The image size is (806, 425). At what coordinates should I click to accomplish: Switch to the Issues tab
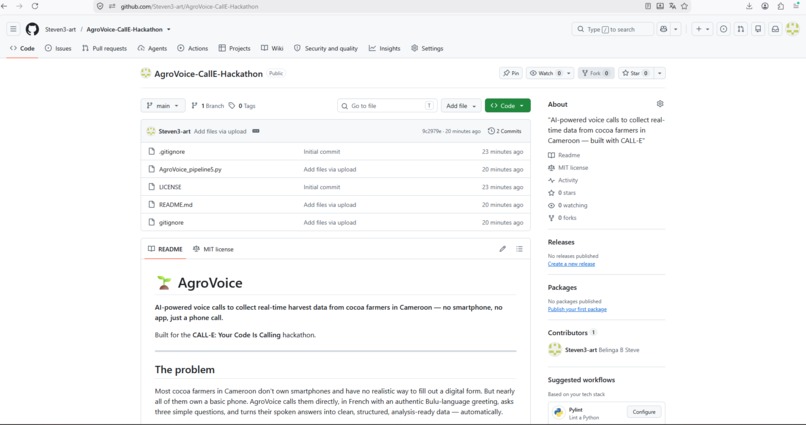(58, 48)
